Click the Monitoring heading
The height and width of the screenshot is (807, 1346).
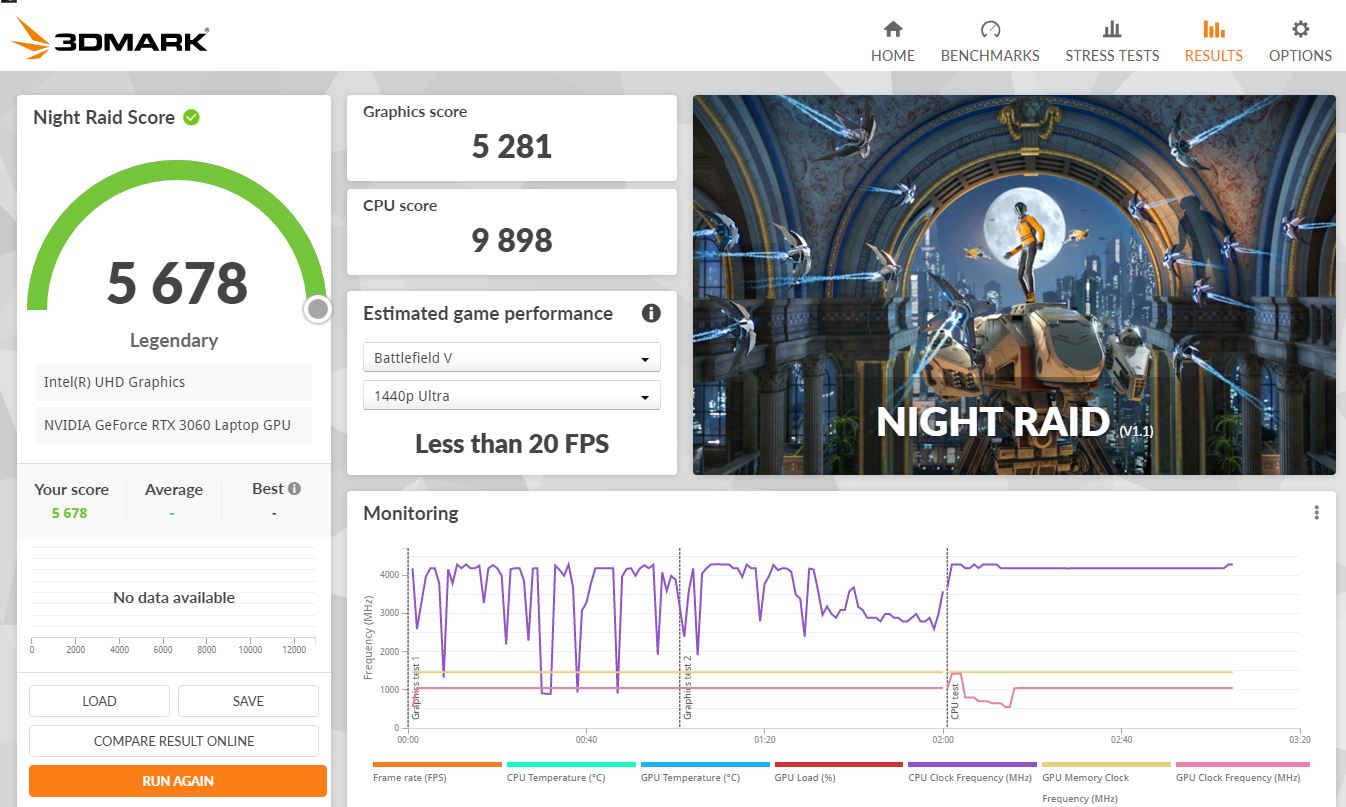(411, 513)
